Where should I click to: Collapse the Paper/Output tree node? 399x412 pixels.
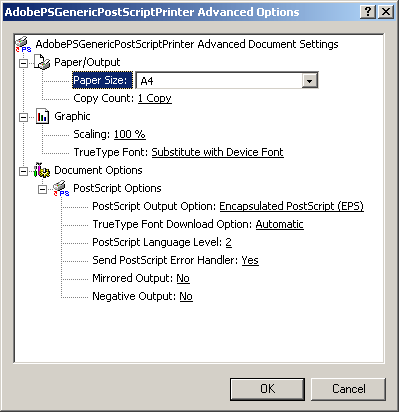(x=23, y=63)
